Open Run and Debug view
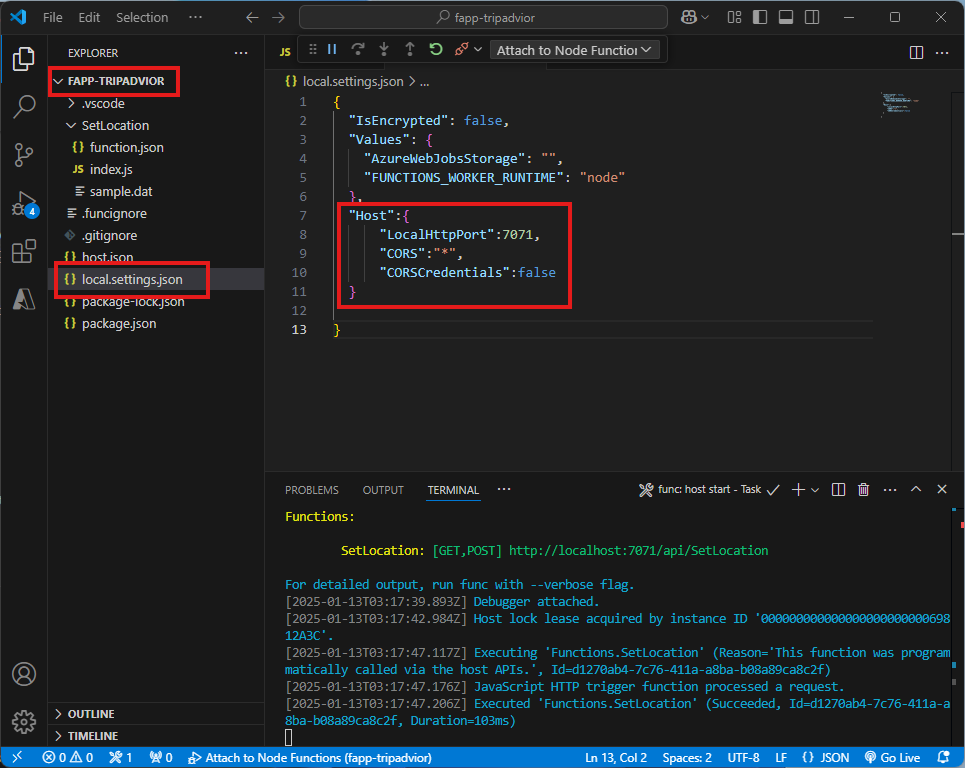The height and width of the screenshot is (768, 965). pos(23,203)
